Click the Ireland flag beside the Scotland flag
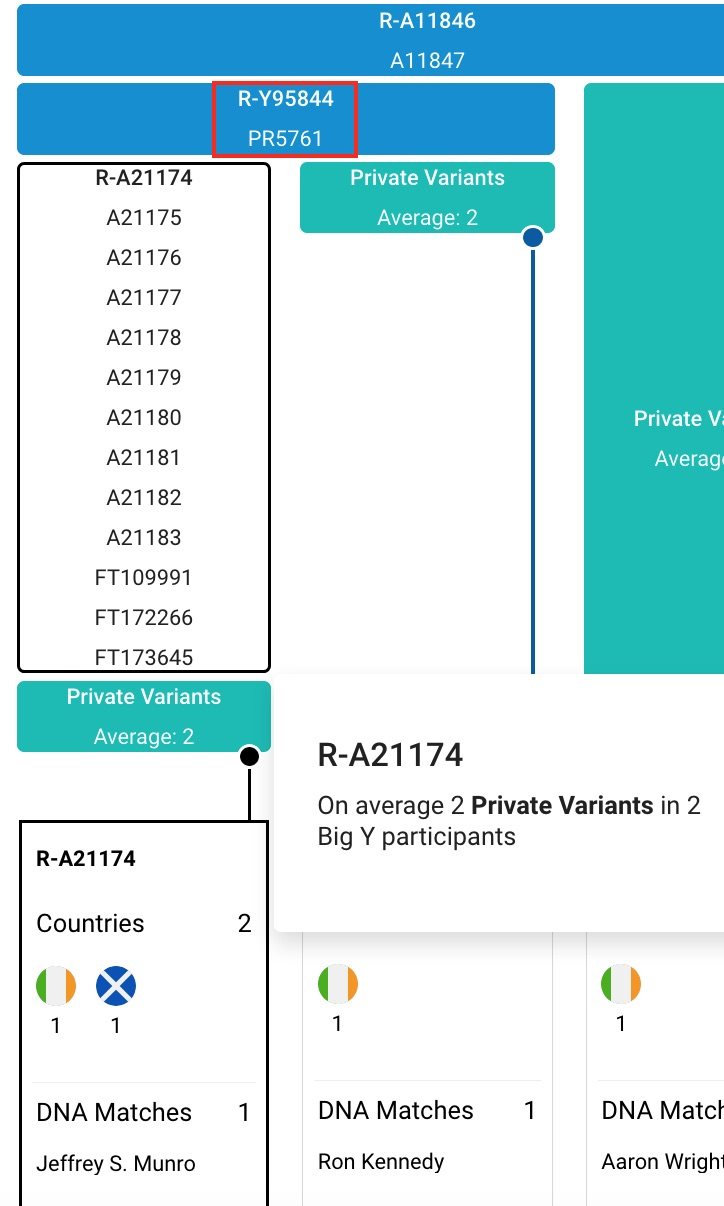 coord(56,987)
